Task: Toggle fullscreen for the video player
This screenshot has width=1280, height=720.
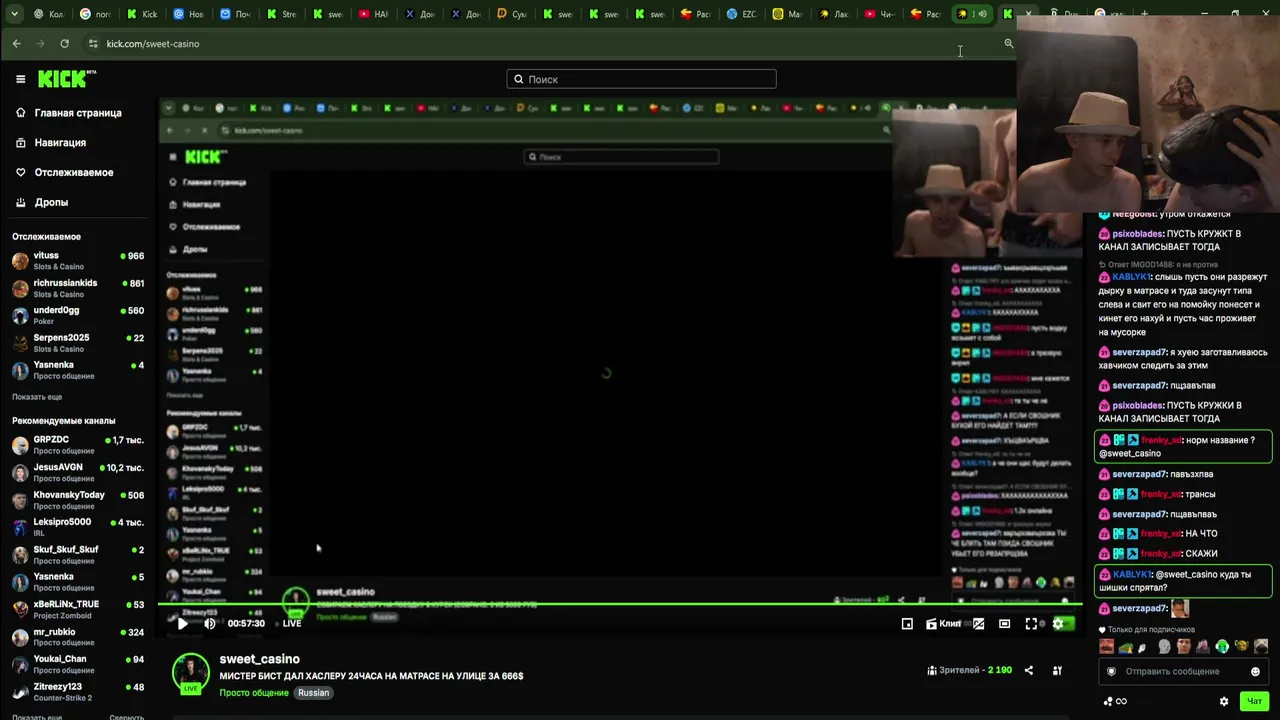Action: tap(1031, 623)
